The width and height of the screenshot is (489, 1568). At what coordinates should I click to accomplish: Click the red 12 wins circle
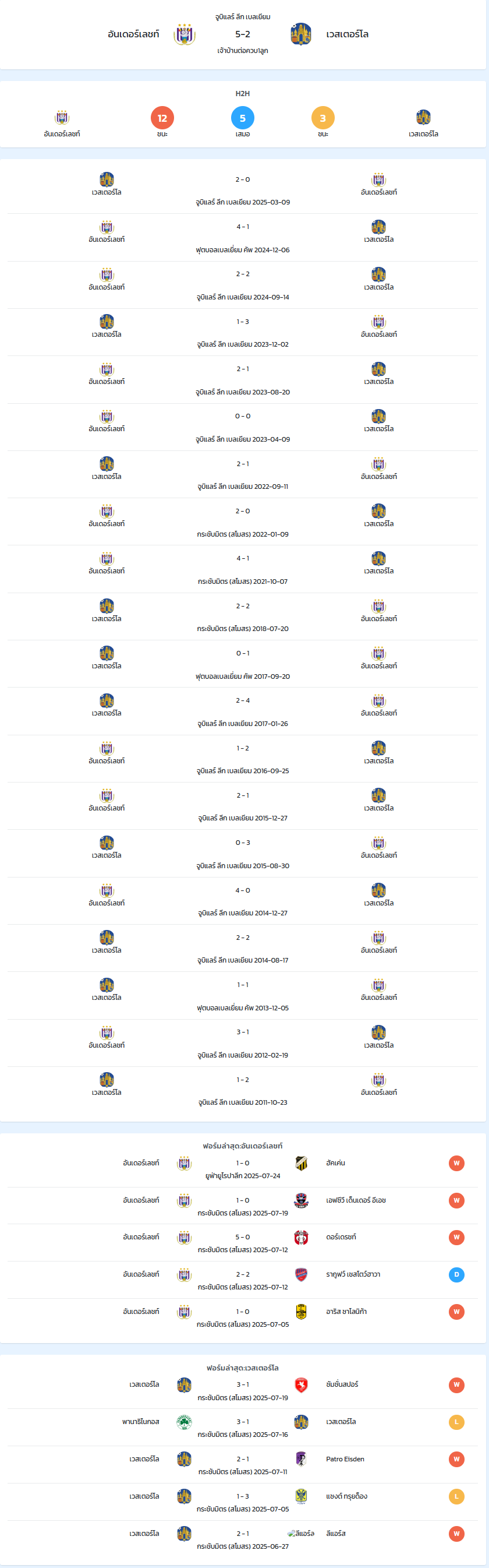(x=162, y=118)
